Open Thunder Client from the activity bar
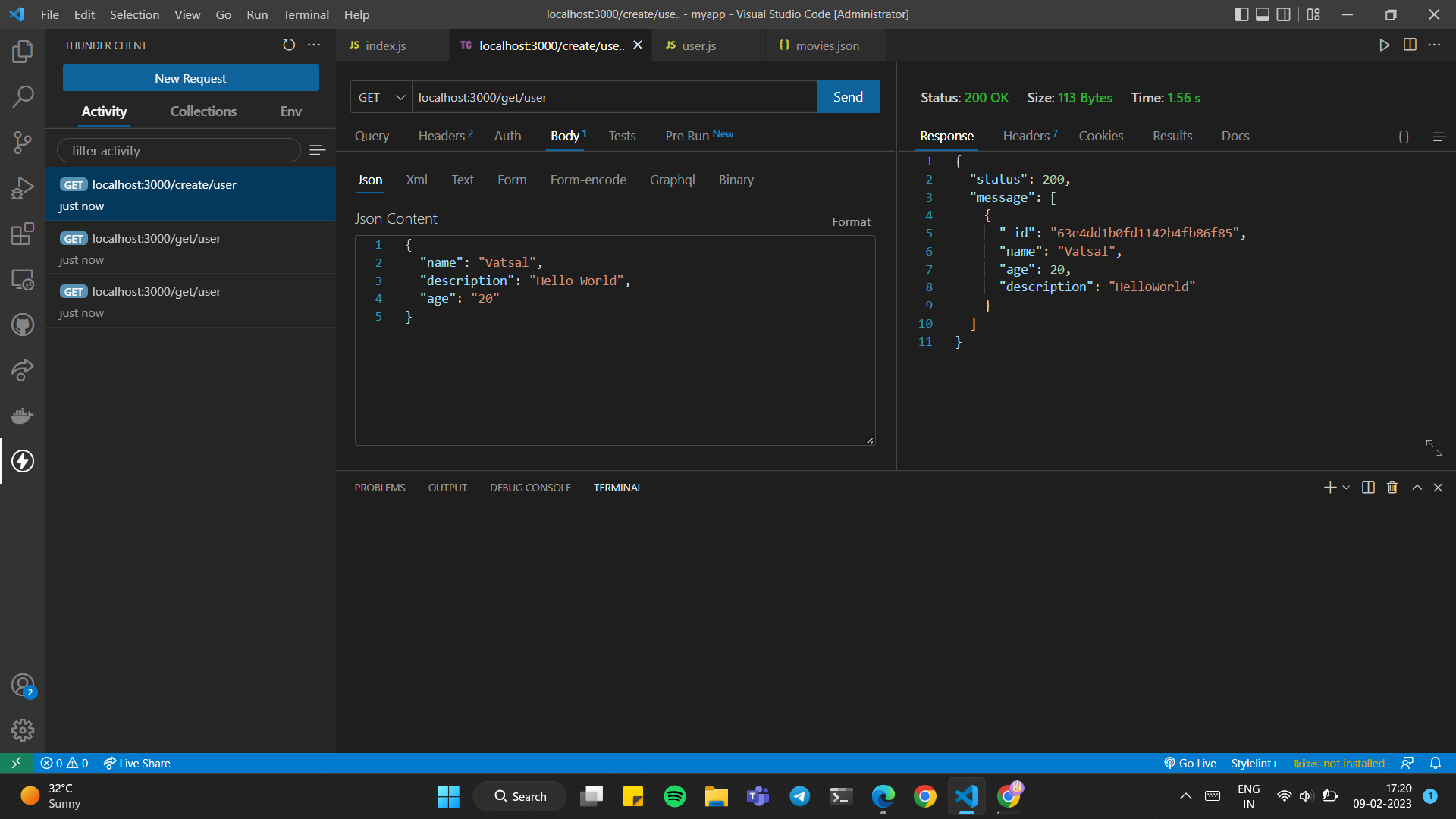 (23, 461)
